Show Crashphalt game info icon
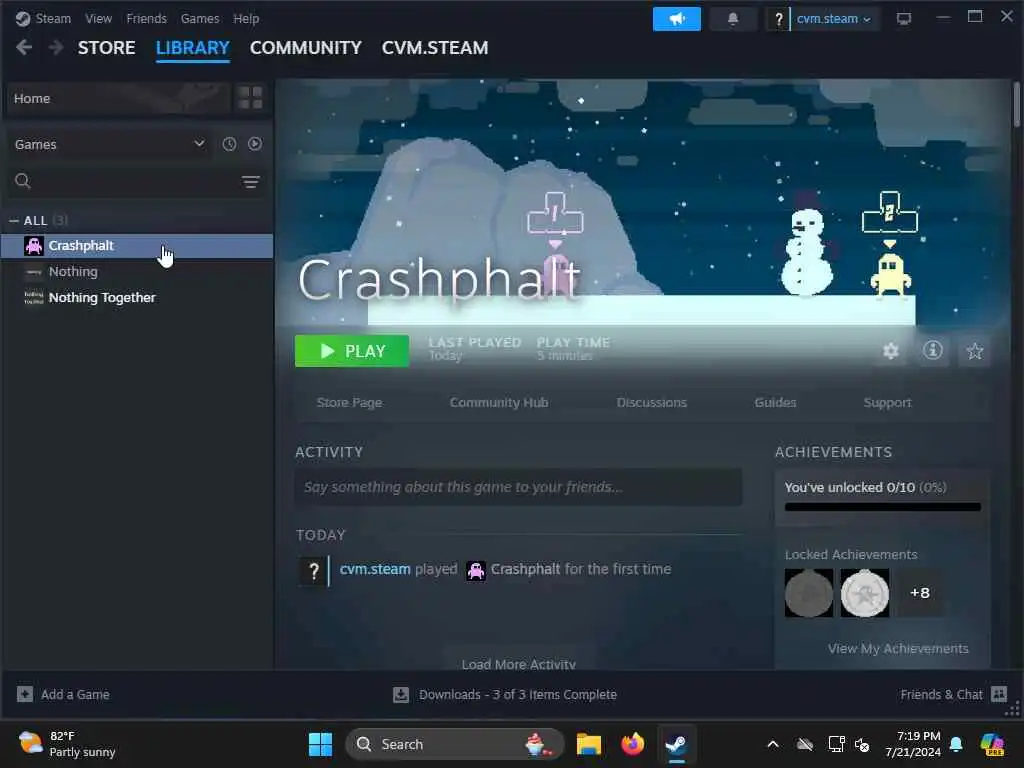1024x768 pixels. 933,351
